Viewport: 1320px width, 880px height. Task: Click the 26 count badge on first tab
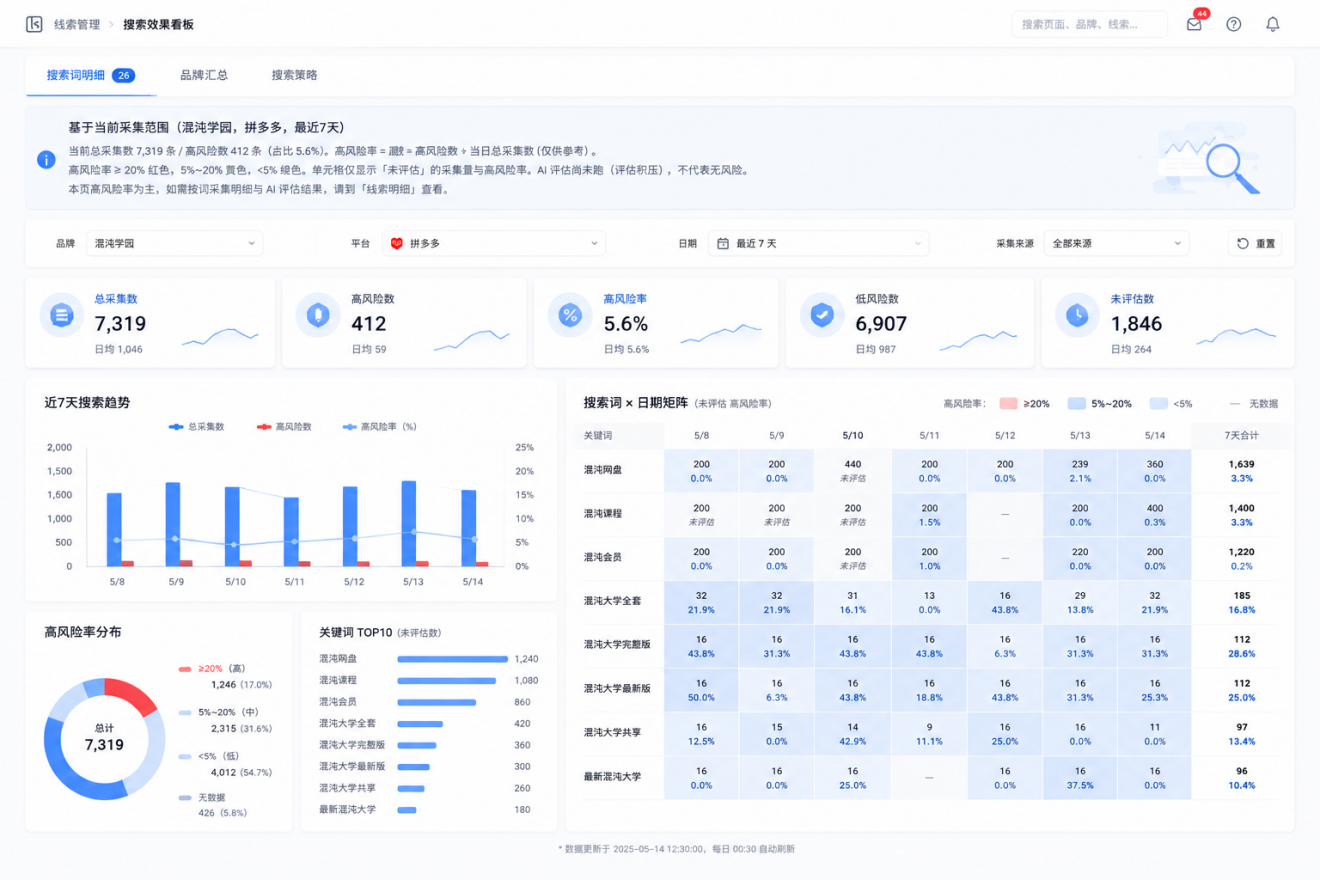point(124,75)
